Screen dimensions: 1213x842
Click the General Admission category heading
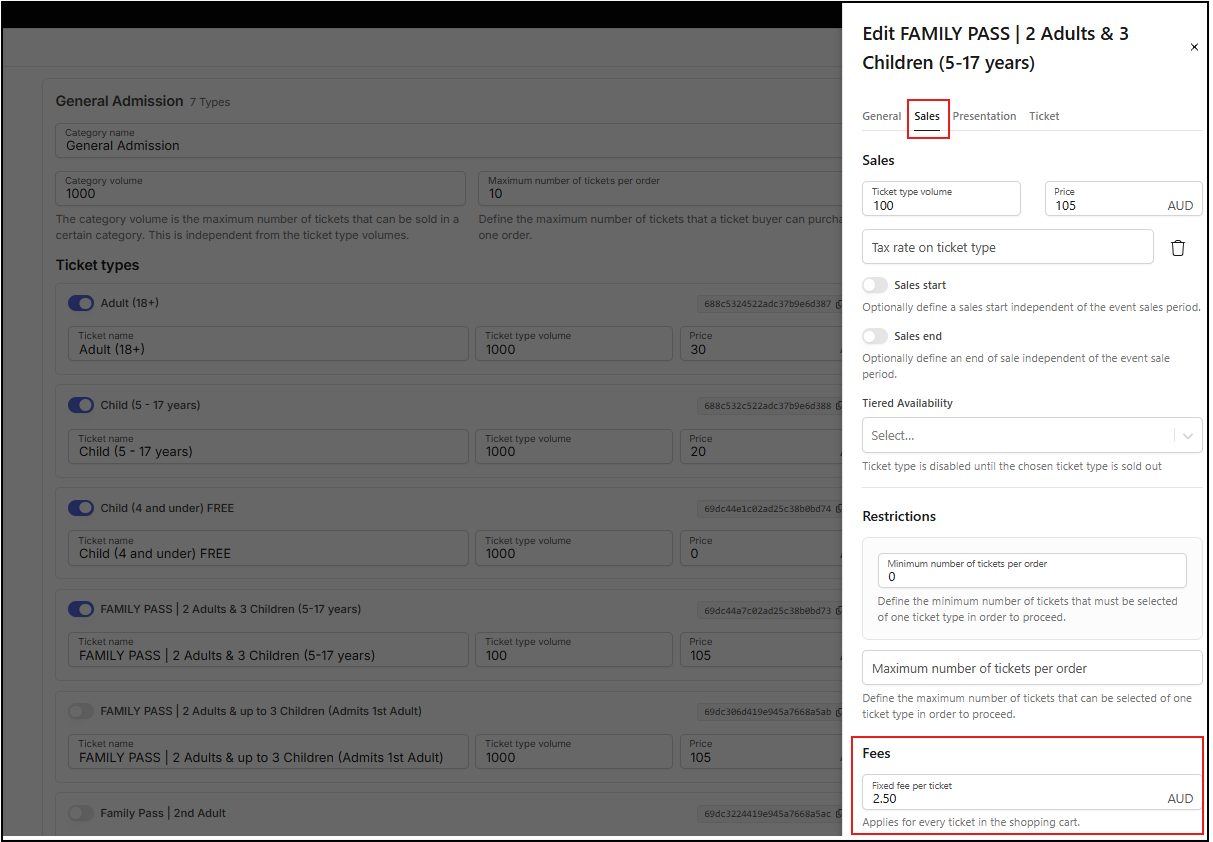[x=119, y=101]
